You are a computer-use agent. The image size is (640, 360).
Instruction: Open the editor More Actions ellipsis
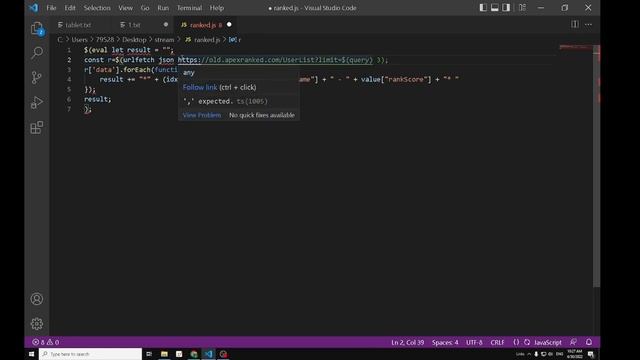[x=588, y=24]
